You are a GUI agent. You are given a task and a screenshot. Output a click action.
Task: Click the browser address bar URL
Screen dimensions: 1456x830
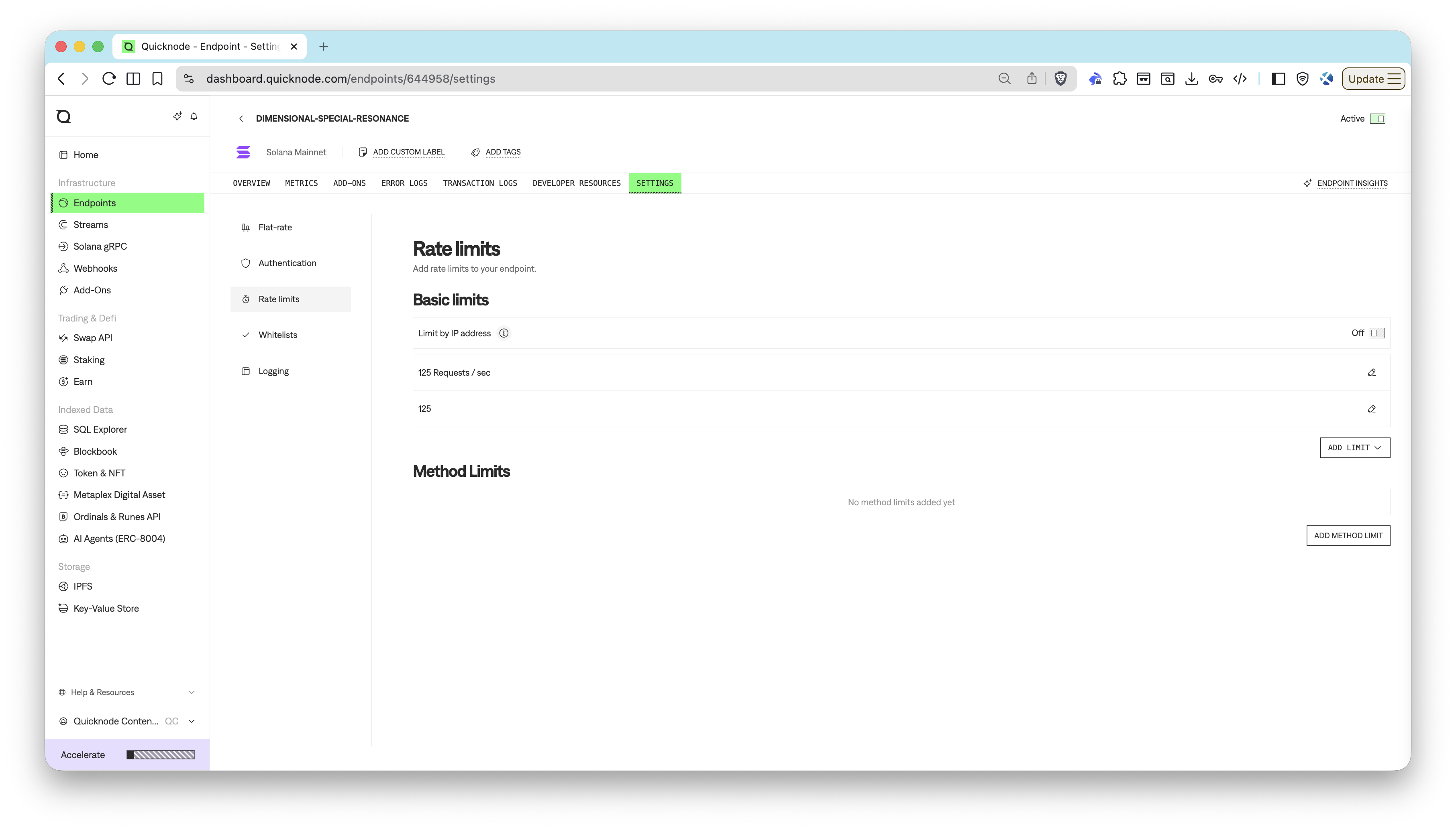click(350, 79)
